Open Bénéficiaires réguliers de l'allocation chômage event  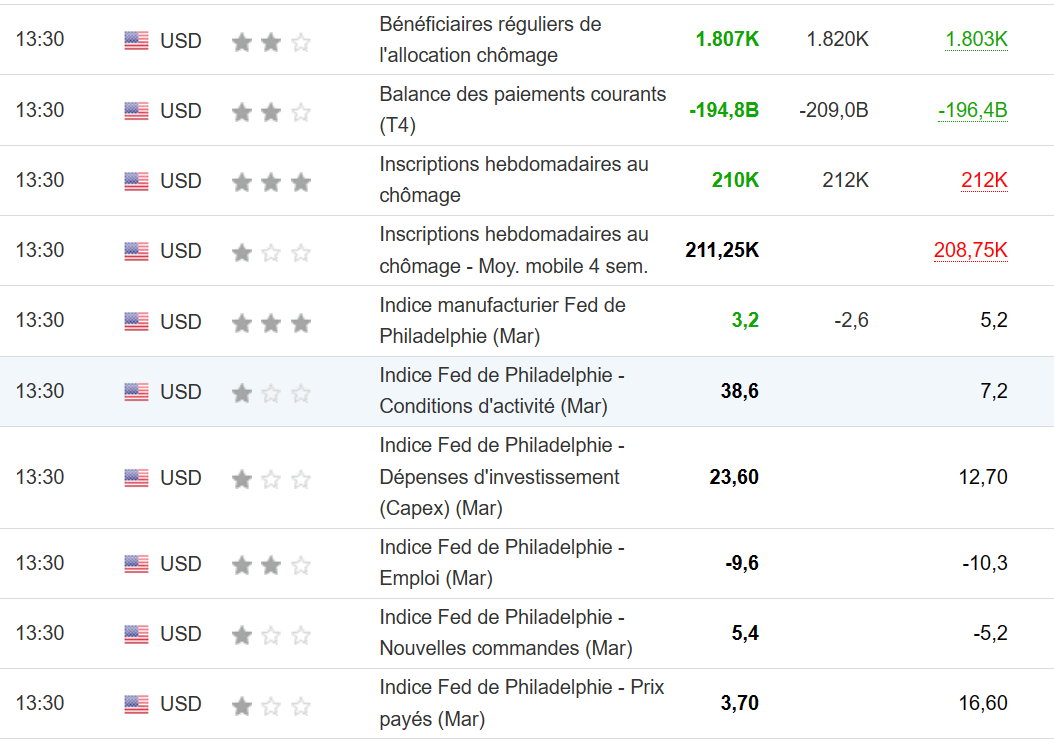[490, 39]
